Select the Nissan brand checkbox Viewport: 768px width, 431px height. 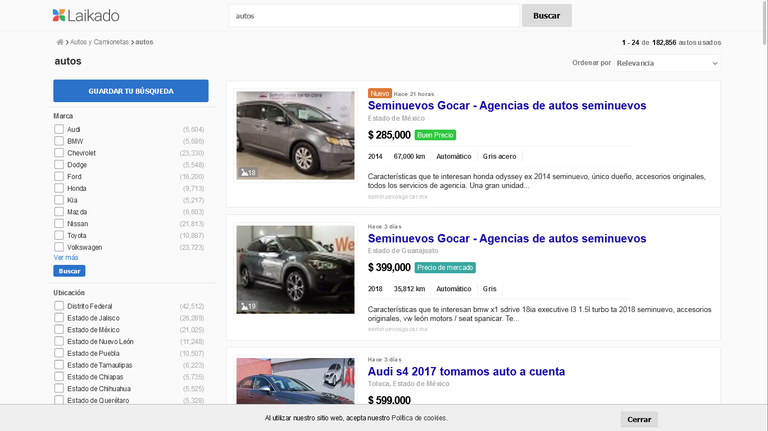[x=59, y=223]
